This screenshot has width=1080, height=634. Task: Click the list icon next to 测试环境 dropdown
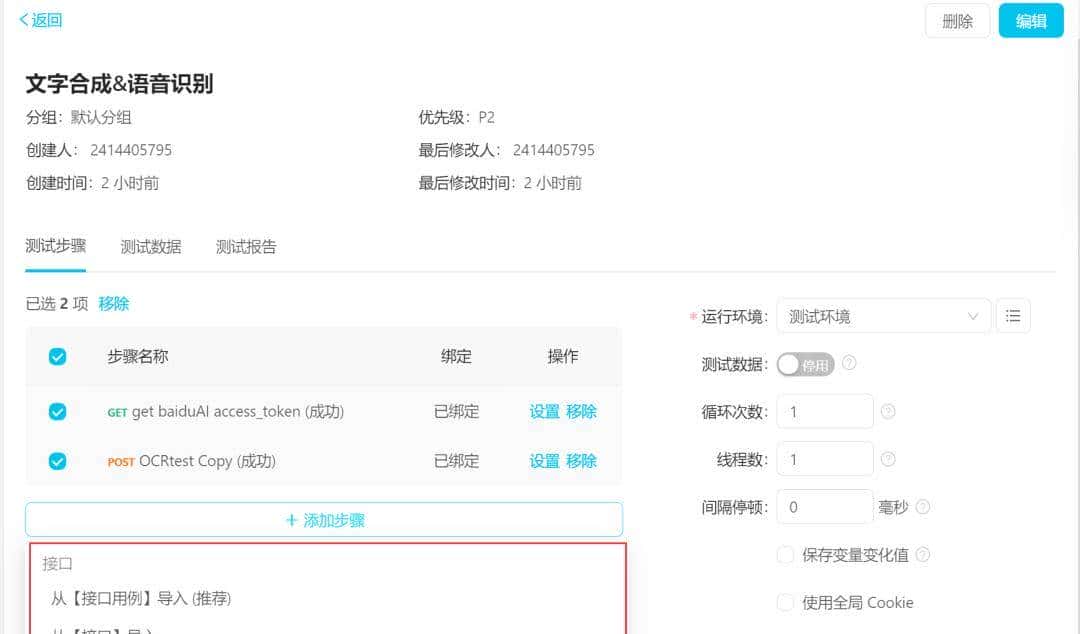point(1013,315)
